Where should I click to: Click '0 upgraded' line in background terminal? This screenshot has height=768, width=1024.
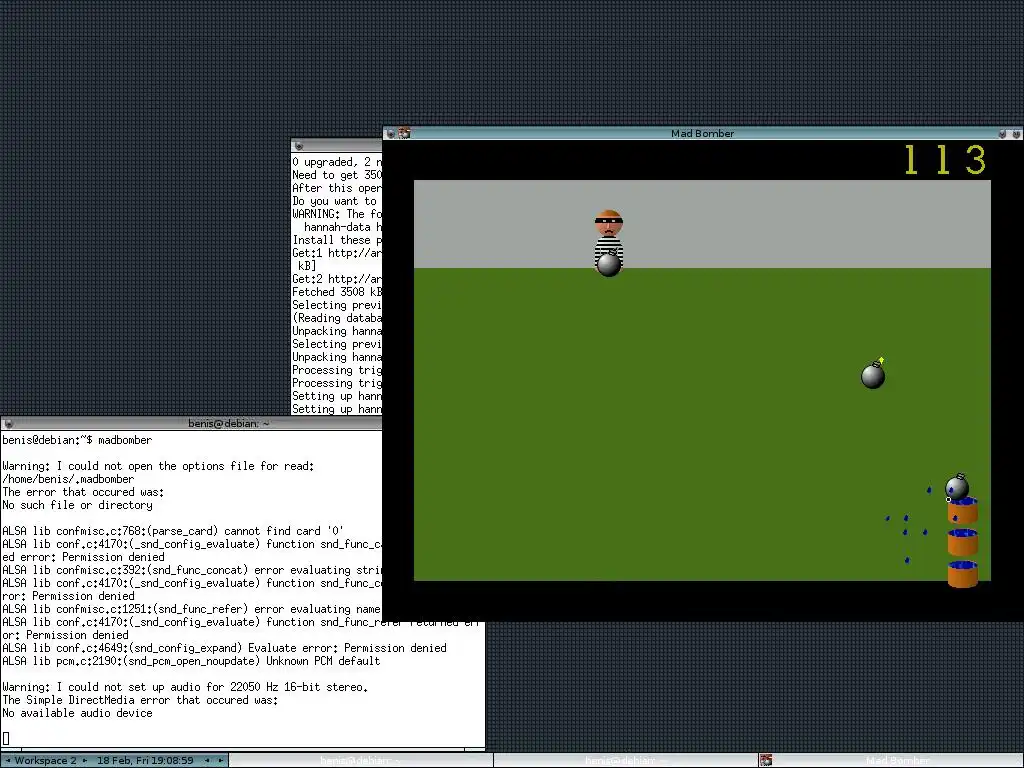[337, 162]
